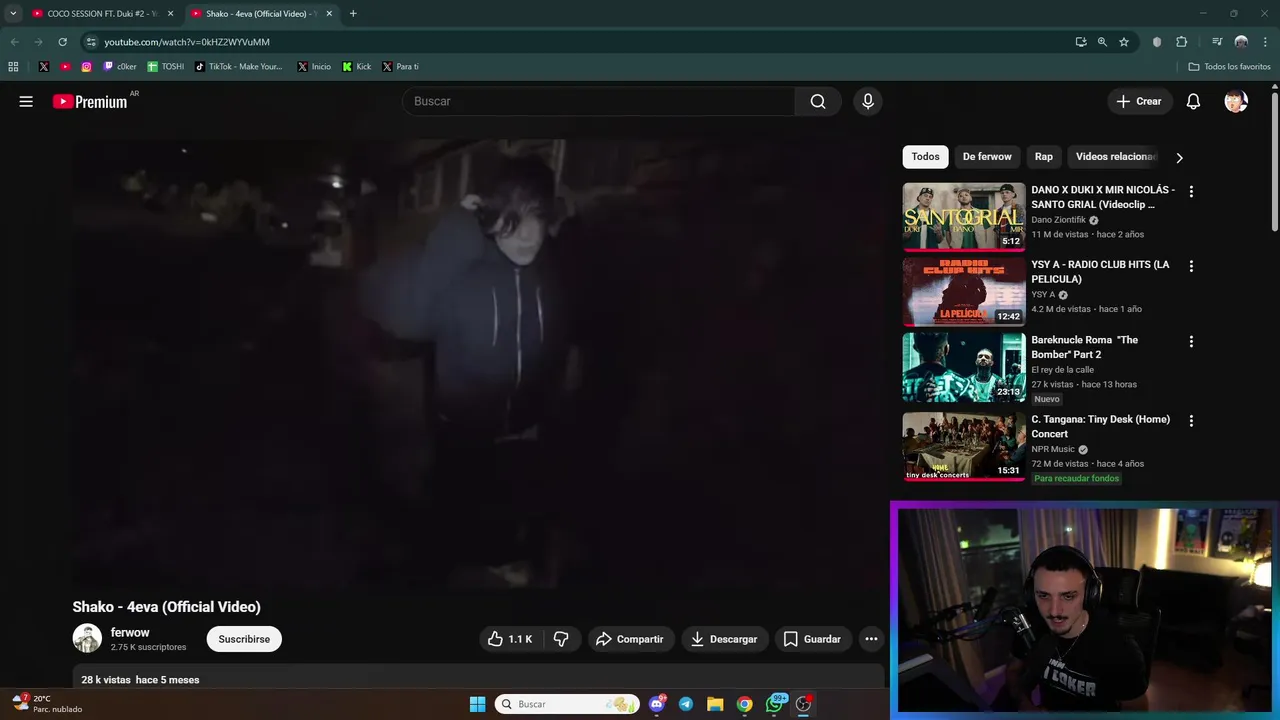Open more actions ellipsis under video
Image resolution: width=1280 pixels, height=720 pixels.
tap(871, 639)
